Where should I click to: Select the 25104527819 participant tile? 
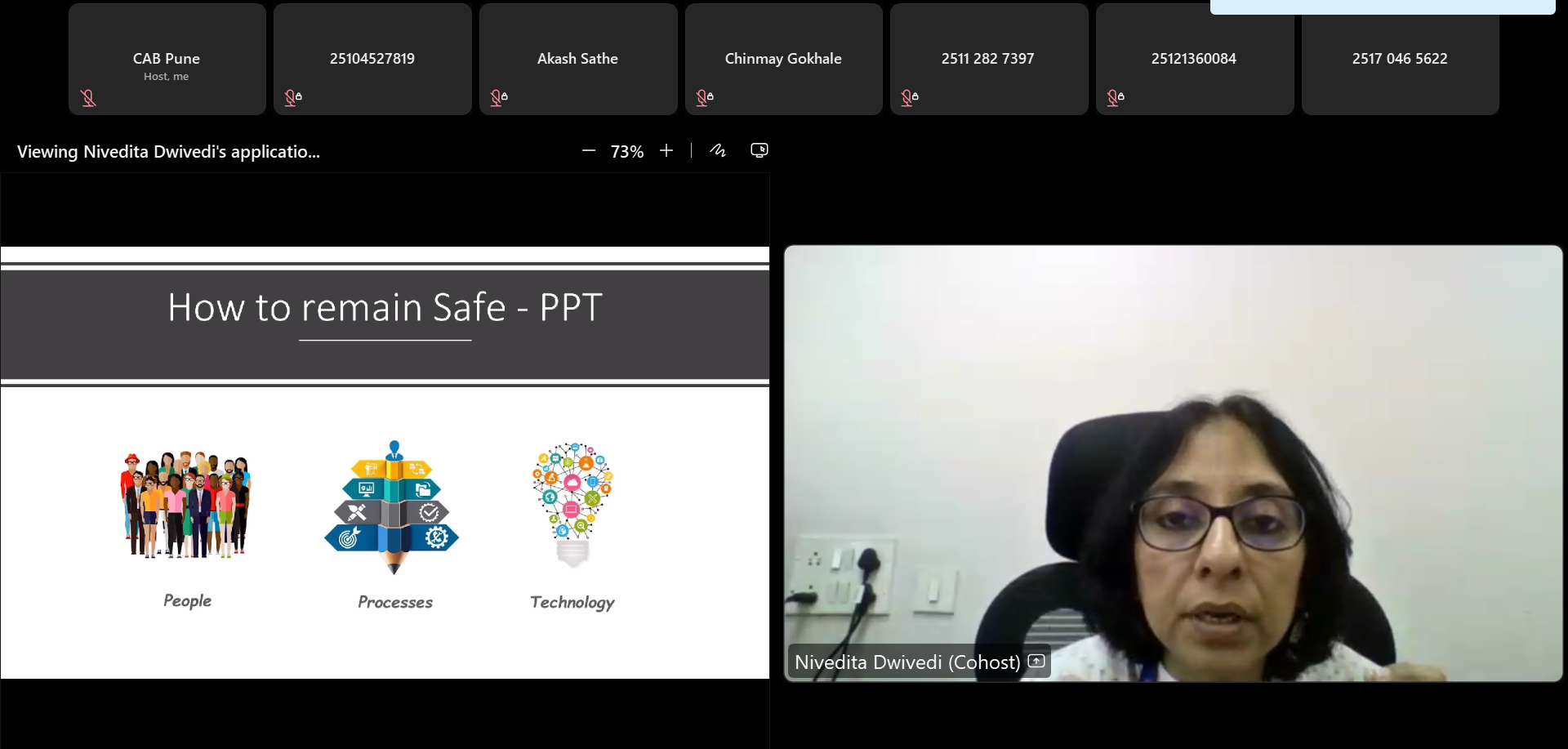pos(372,59)
